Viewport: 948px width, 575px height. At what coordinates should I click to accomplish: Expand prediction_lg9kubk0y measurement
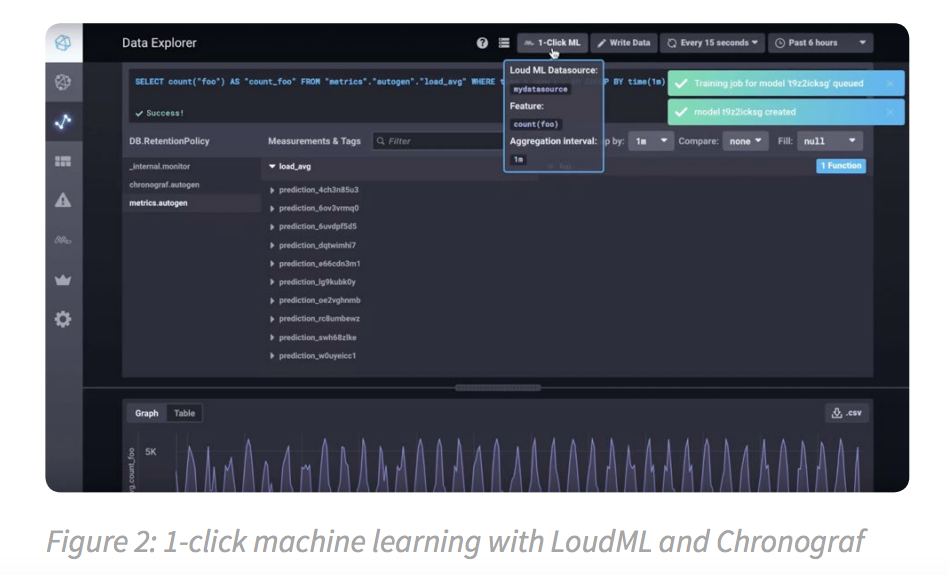(x=313, y=282)
